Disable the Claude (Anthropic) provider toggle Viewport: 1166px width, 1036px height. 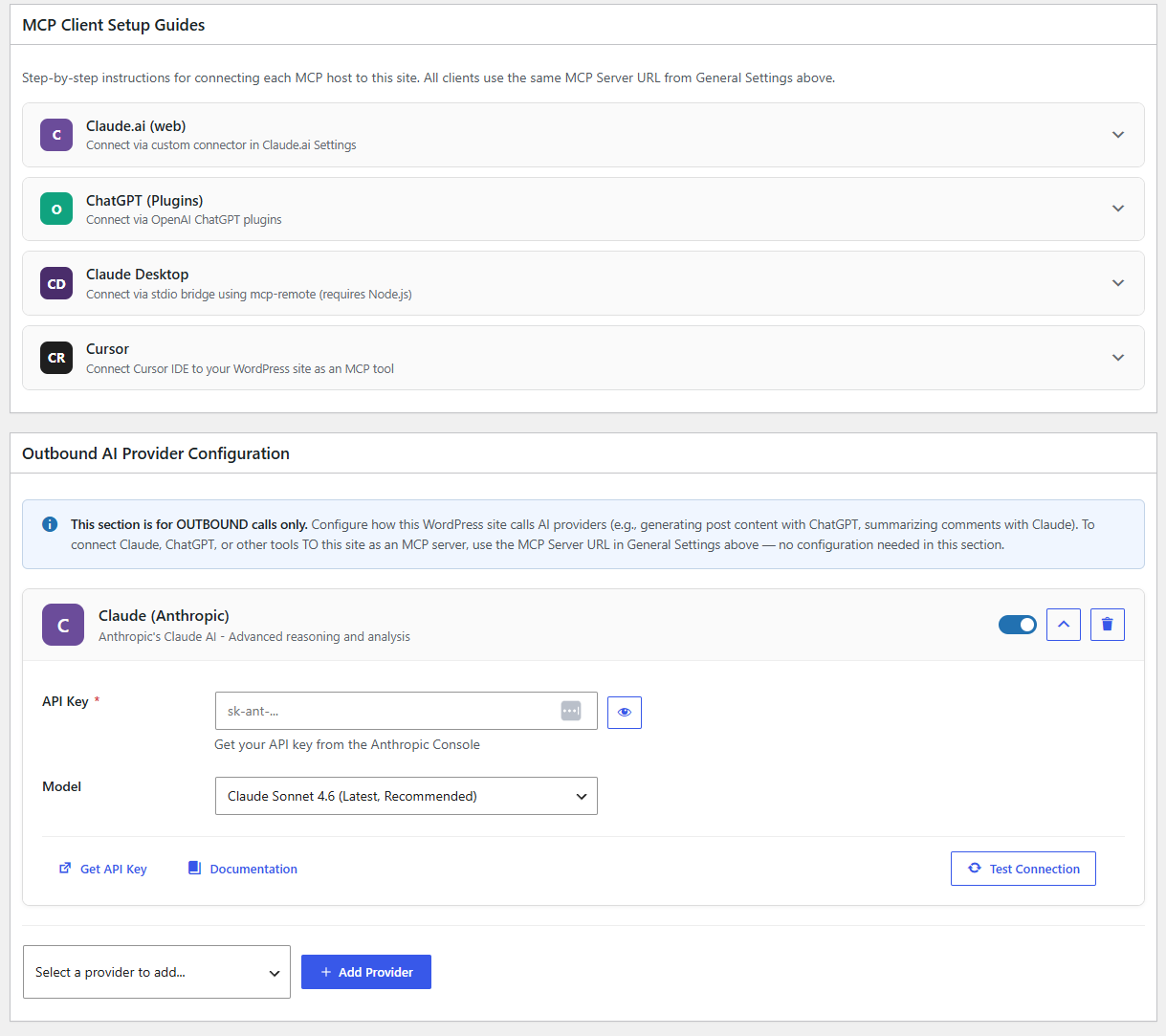coord(1018,625)
